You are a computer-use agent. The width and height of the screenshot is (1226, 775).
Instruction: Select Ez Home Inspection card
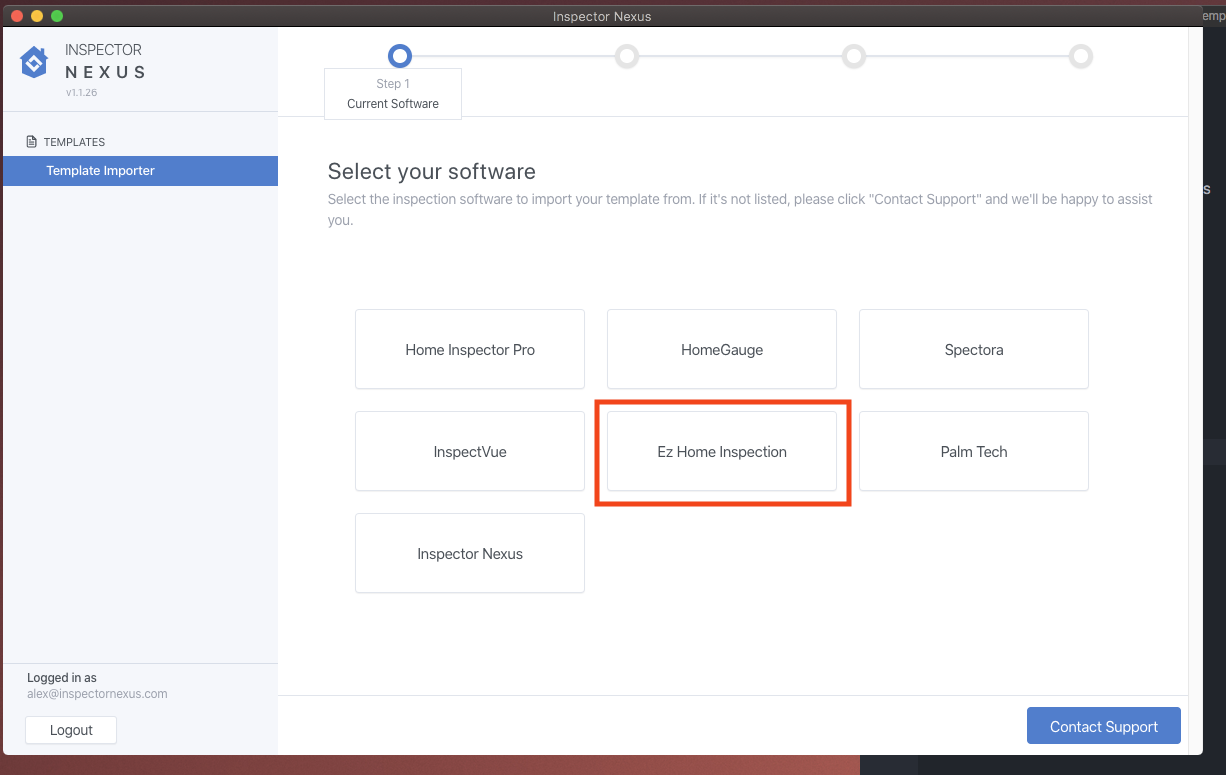722,452
